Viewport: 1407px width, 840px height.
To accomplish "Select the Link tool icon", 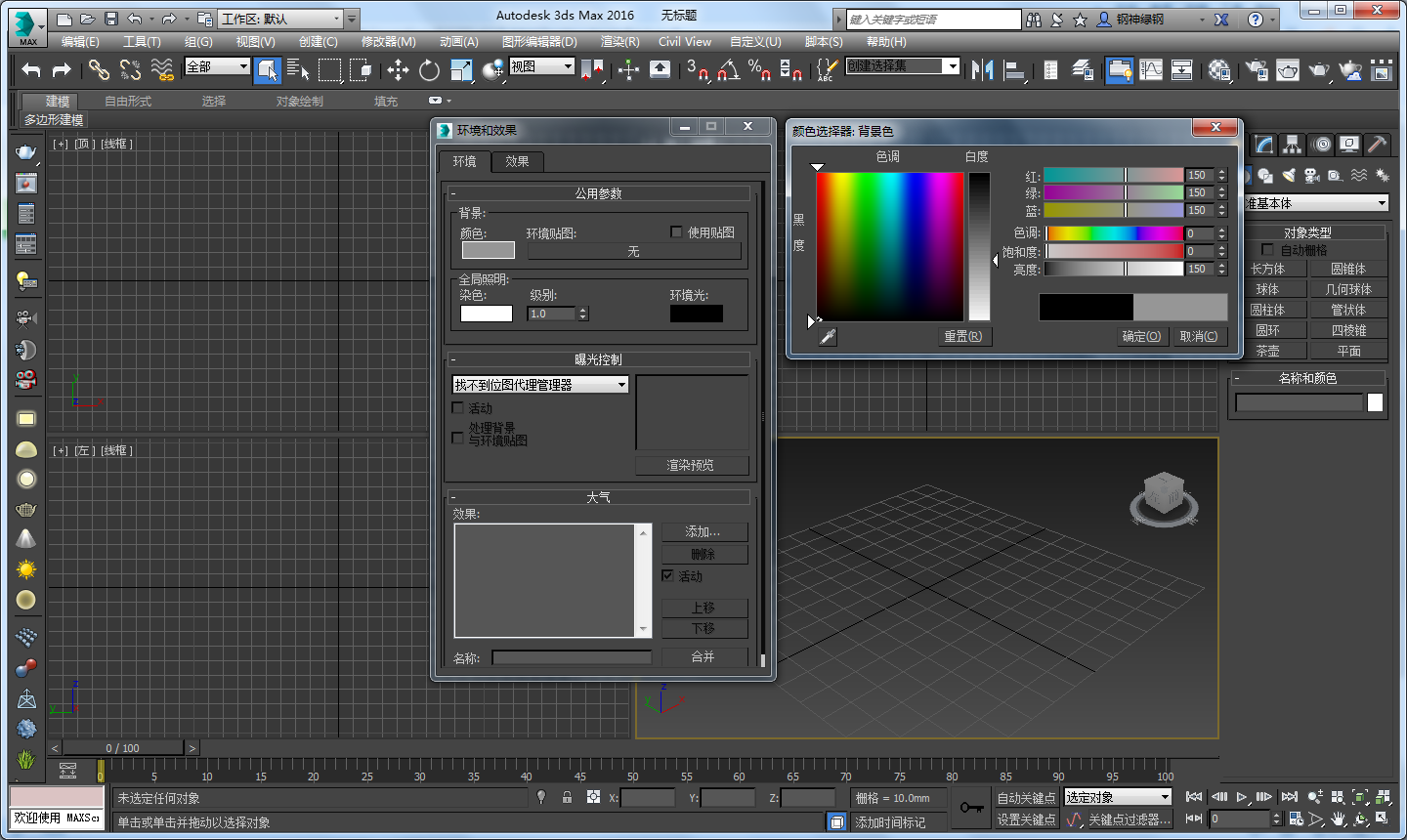I will pyautogui.click(x=99, y=69).
